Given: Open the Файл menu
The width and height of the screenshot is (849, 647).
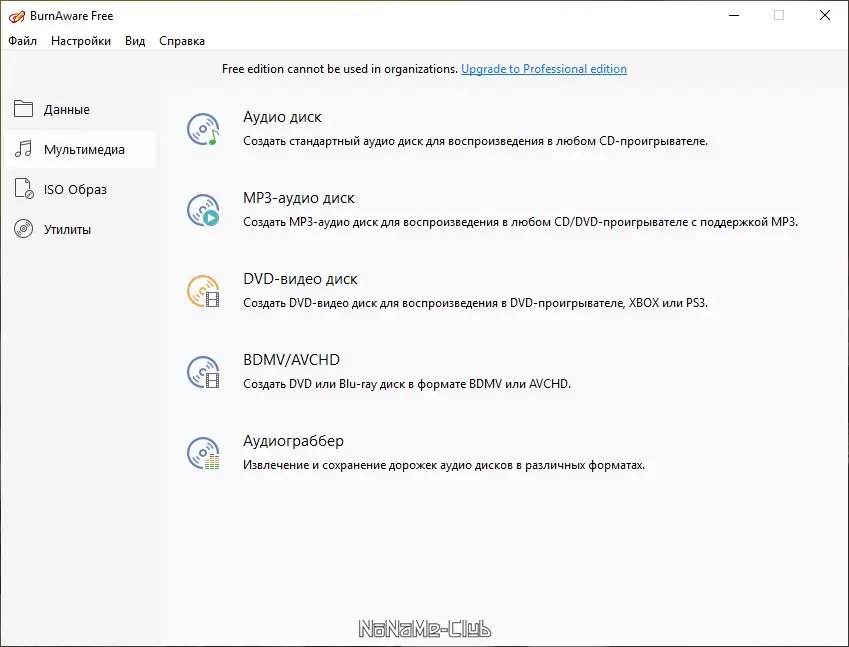Looking at the screenshot, I should point(22,41).
